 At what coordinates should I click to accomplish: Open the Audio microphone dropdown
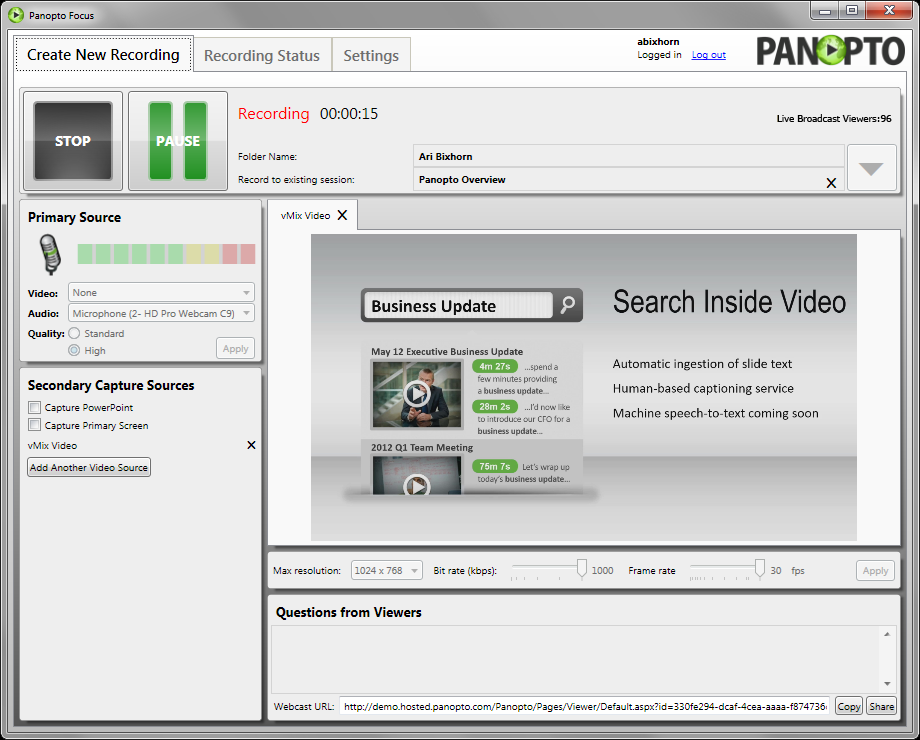(161, 313)
